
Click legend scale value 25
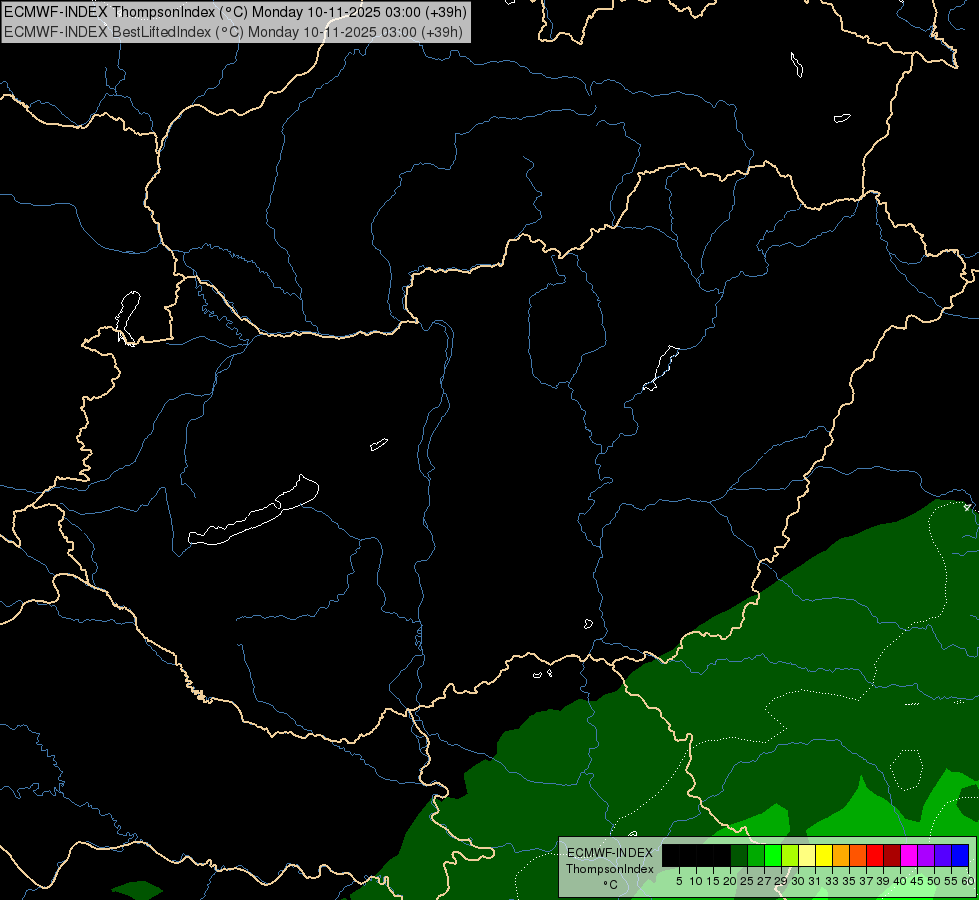click(747, 881)
